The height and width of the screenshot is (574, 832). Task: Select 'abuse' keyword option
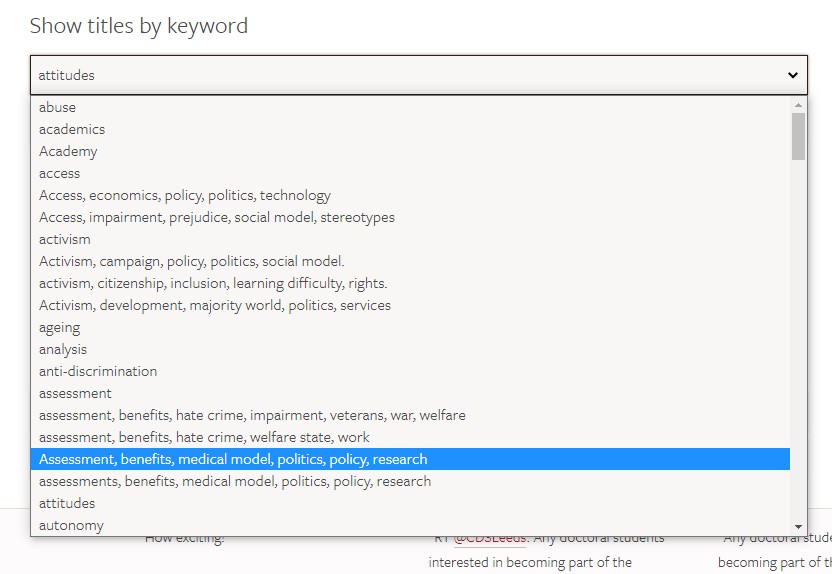[57, 107]
